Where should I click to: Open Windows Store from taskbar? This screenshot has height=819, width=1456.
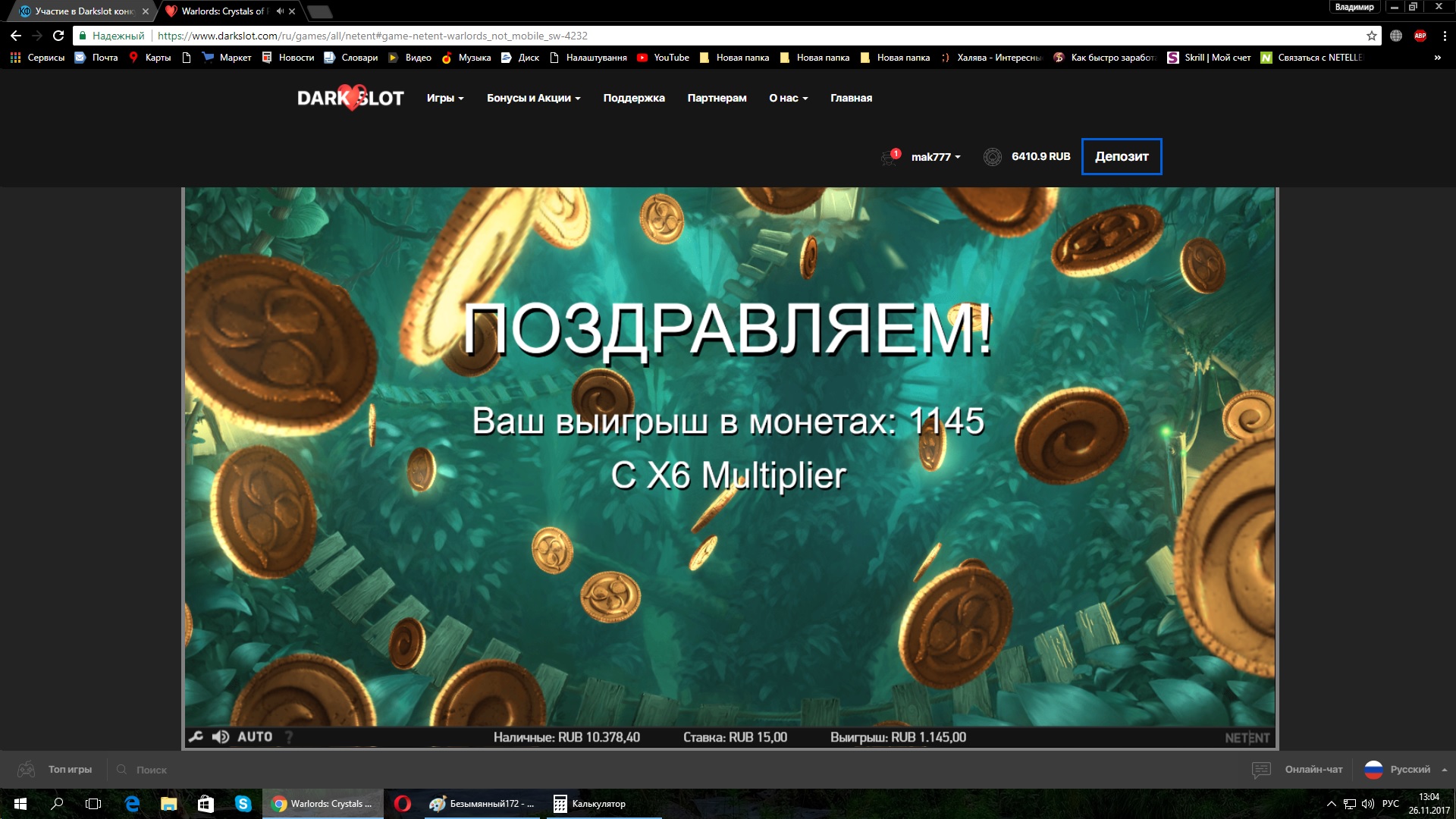click(x=206, y=804)
